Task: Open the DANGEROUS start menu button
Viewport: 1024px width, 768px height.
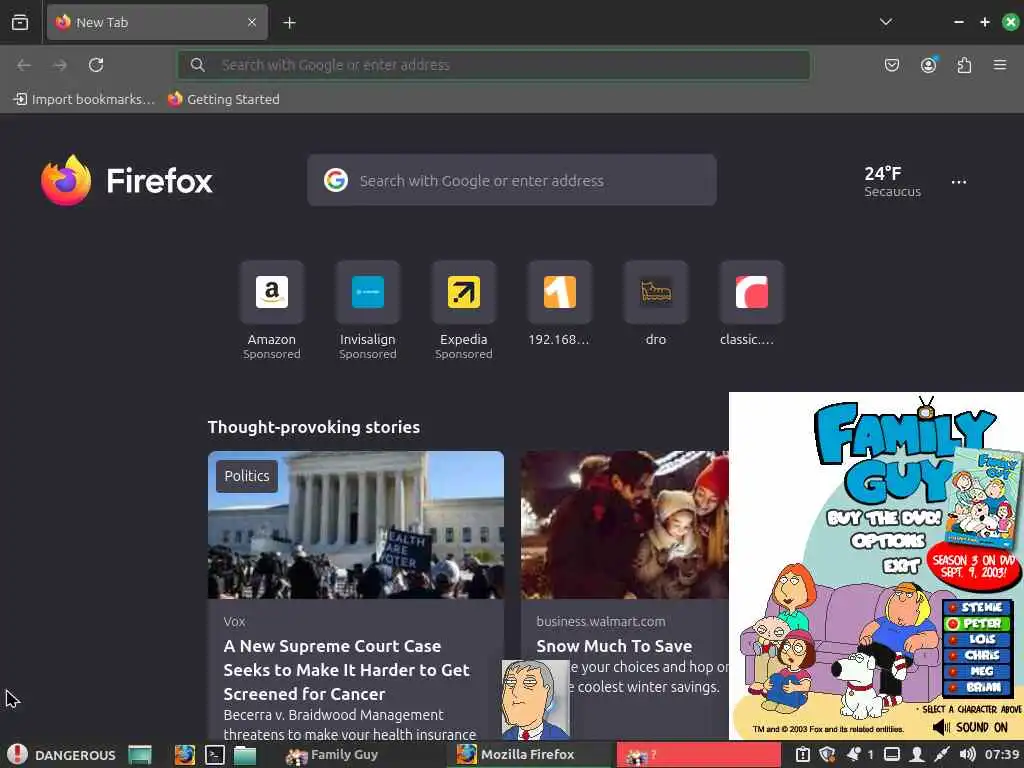Action: tap(62, 755)
